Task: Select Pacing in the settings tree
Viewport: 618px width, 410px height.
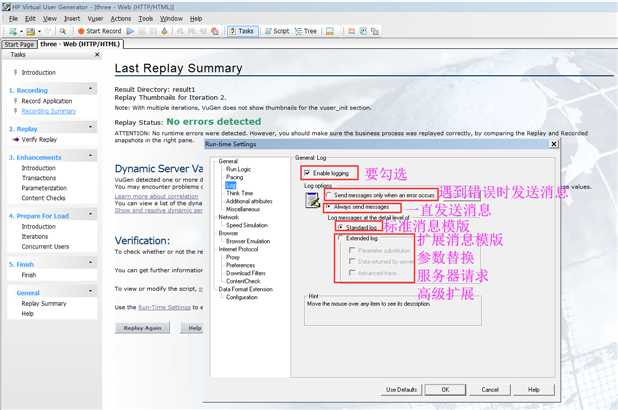Action: [235, 177]
